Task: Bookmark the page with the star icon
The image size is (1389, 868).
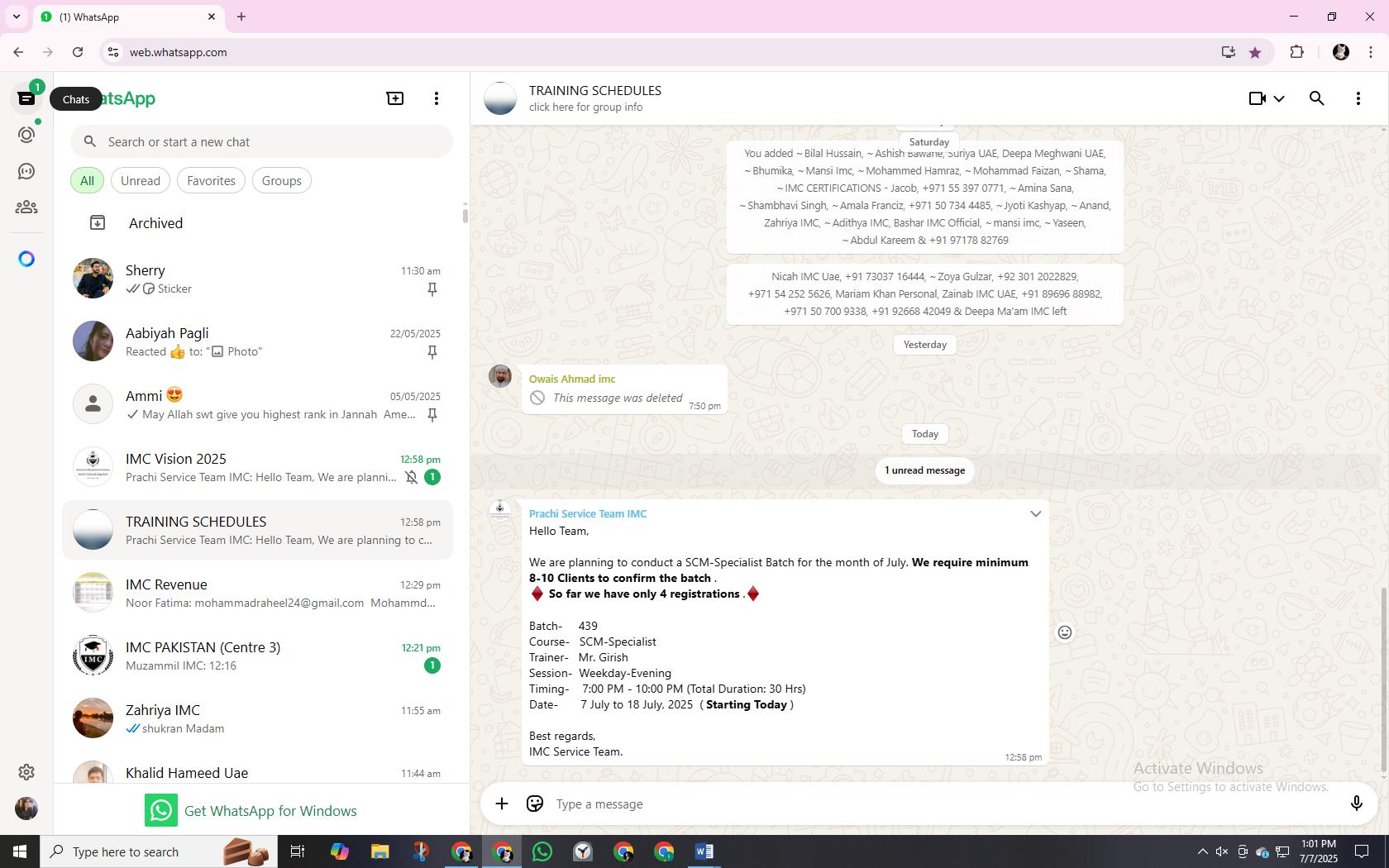Action: (x=1255, y=52)
